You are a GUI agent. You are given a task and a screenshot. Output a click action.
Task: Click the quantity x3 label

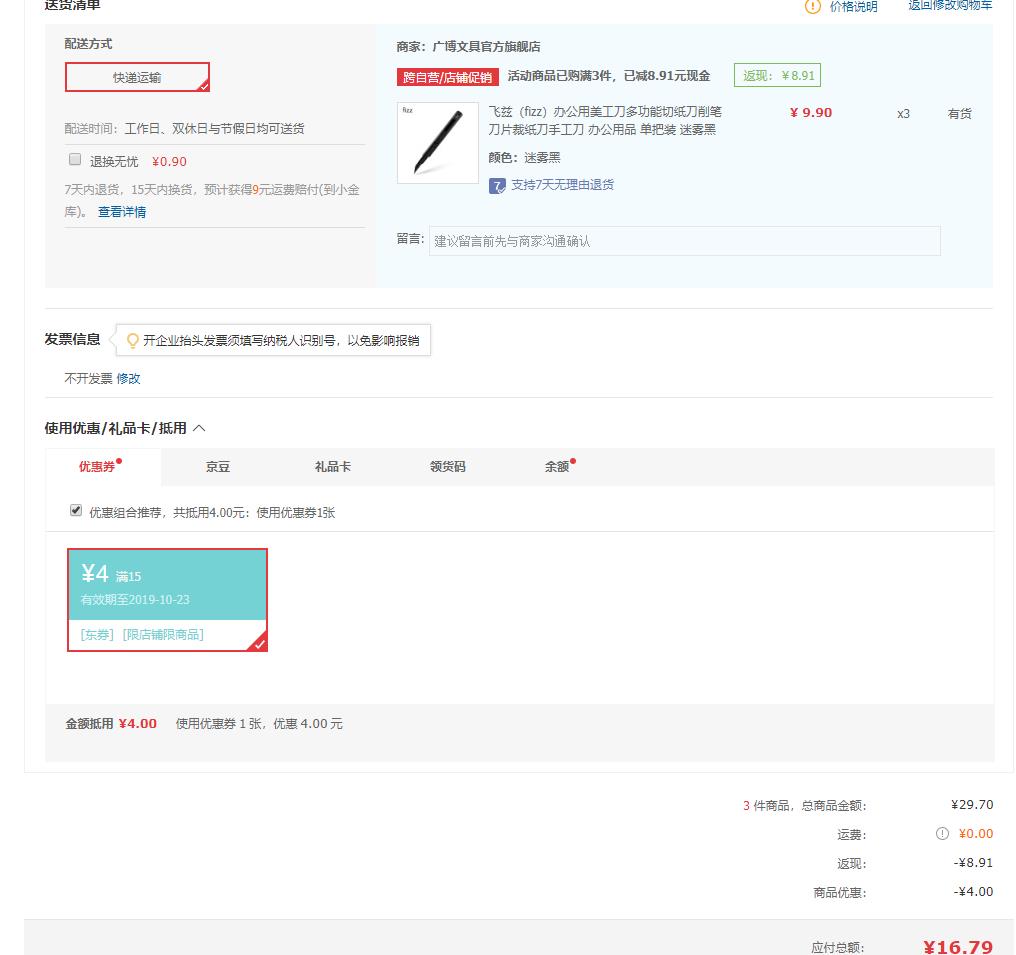click(x=903, y=114)
